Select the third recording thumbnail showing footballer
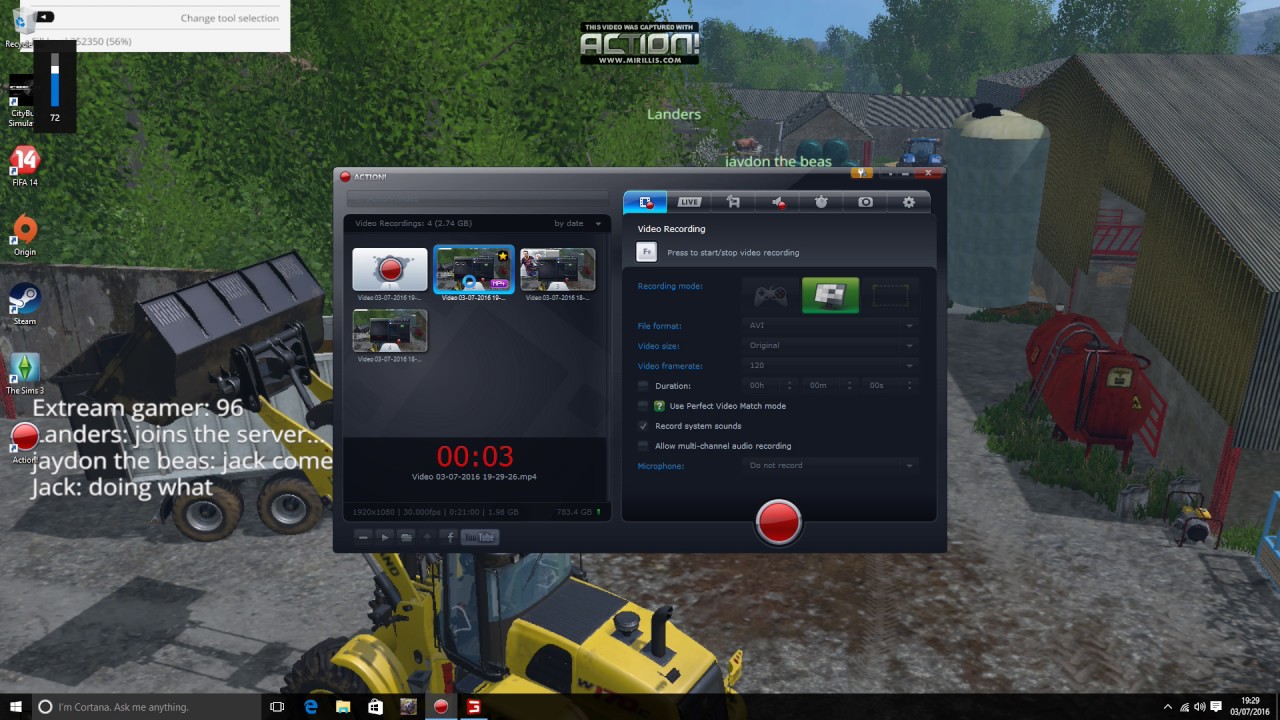The width and height of the screenshot is (1280, 720). [x=558, y=270]
